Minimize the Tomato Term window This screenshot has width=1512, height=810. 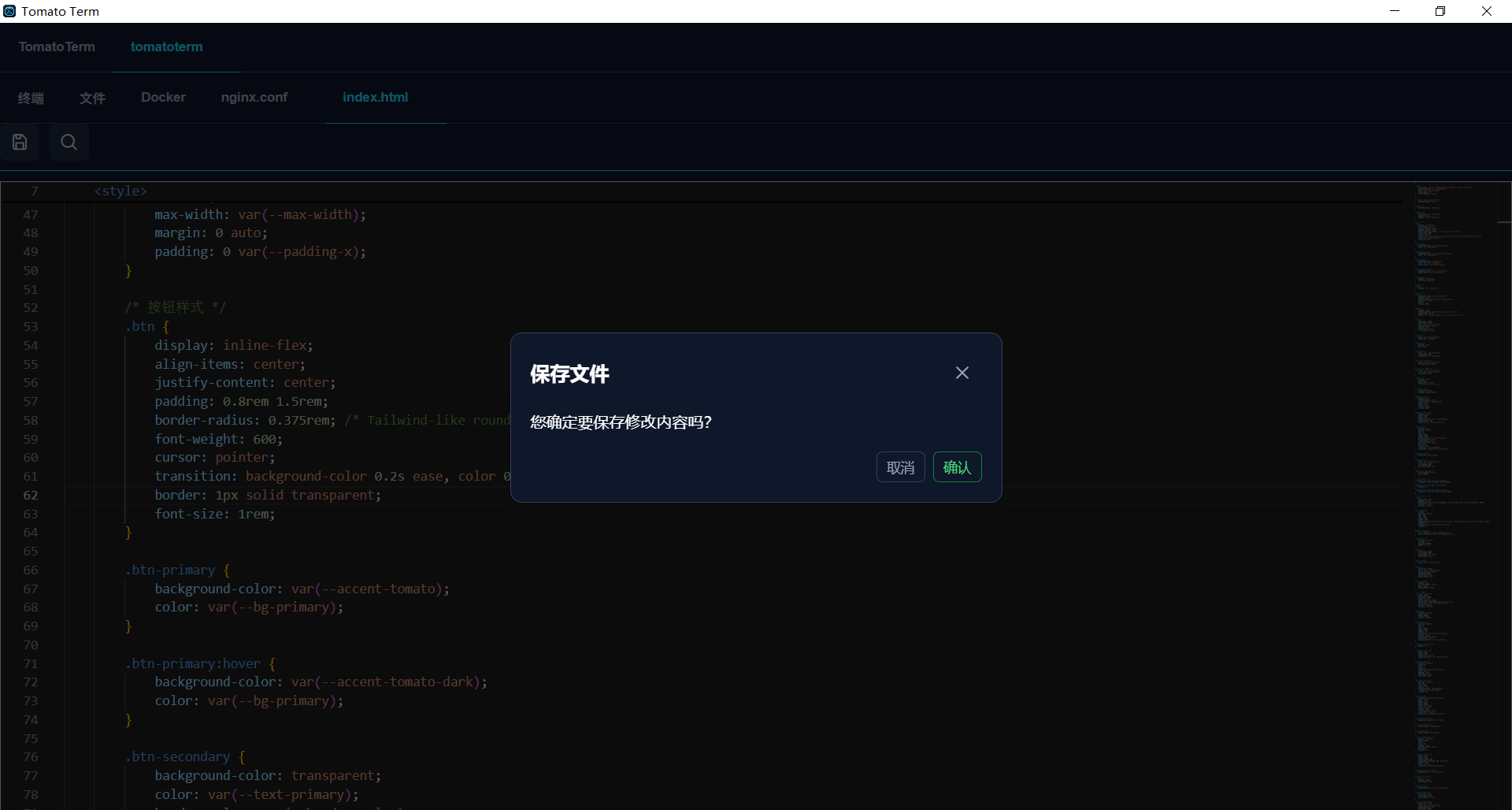click(1395, 11)
